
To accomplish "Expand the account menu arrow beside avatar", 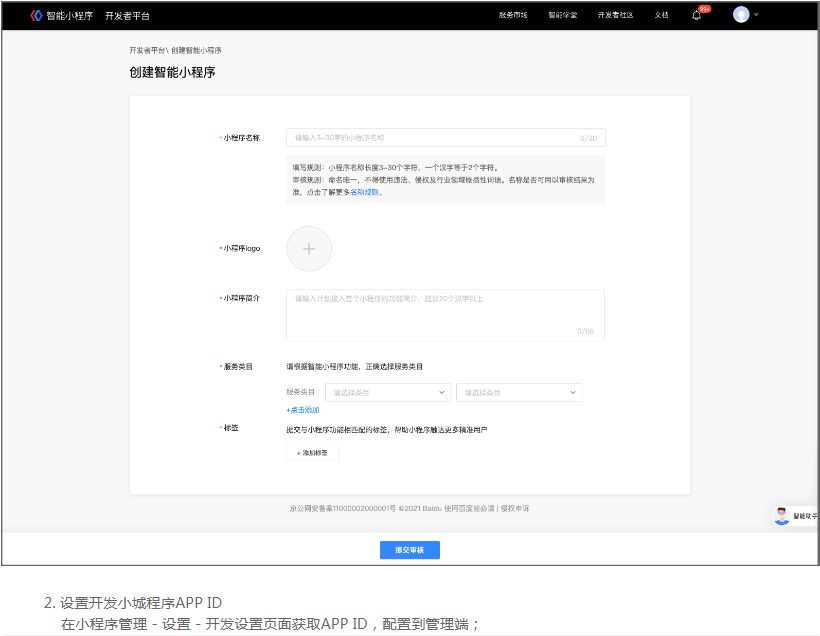I will coord(756,15).
